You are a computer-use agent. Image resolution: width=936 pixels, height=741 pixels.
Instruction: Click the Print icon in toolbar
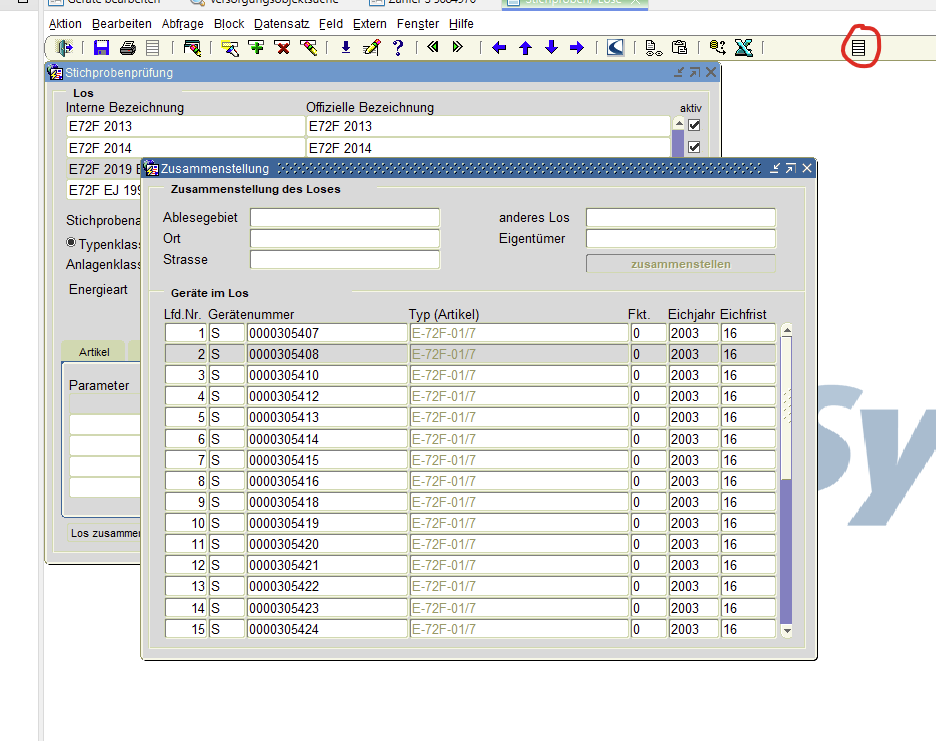point(127,47)
